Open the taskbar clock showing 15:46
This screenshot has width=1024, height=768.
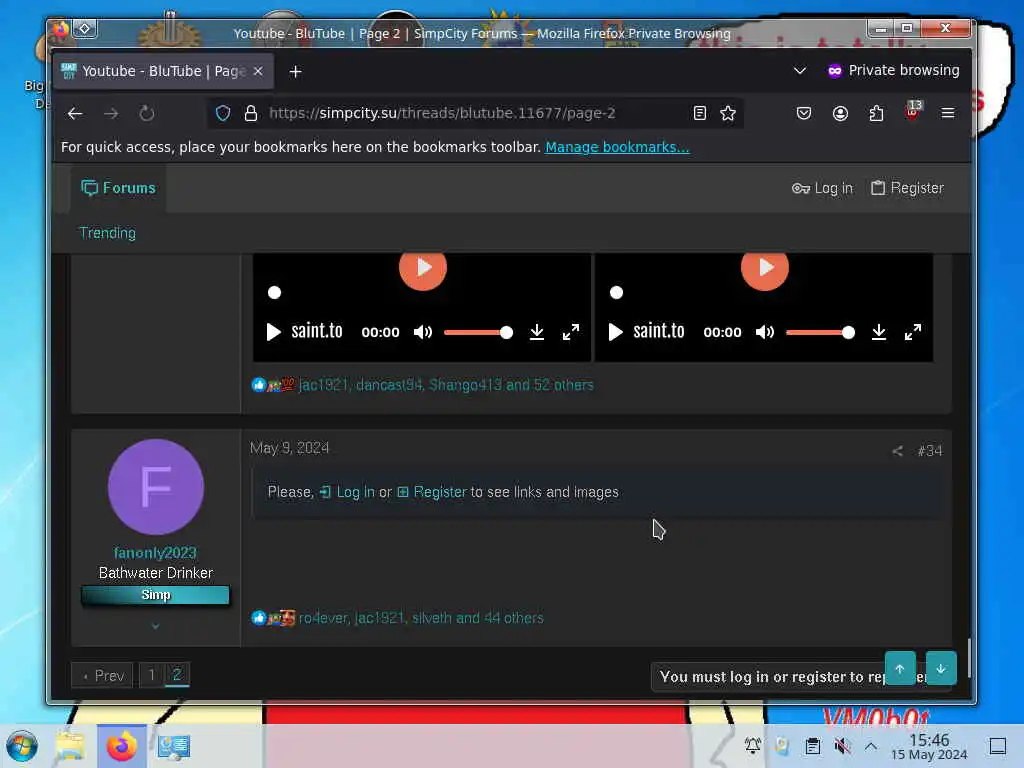pos(929,747)
